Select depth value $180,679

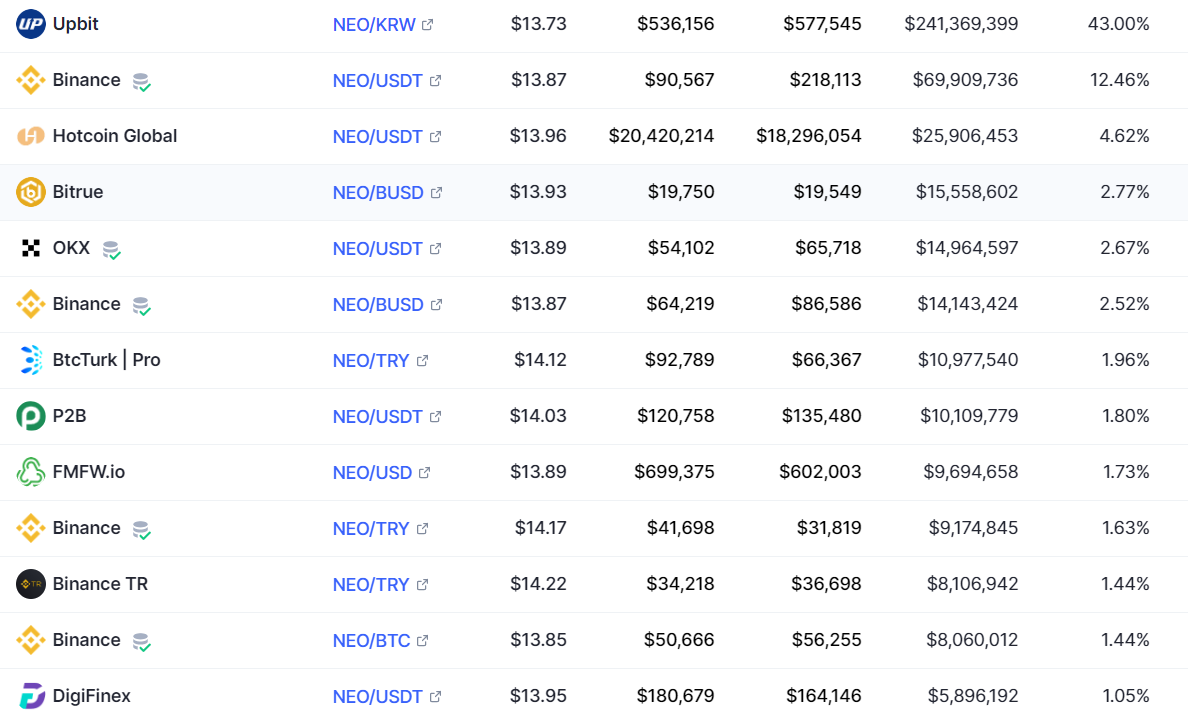(675, 696)
